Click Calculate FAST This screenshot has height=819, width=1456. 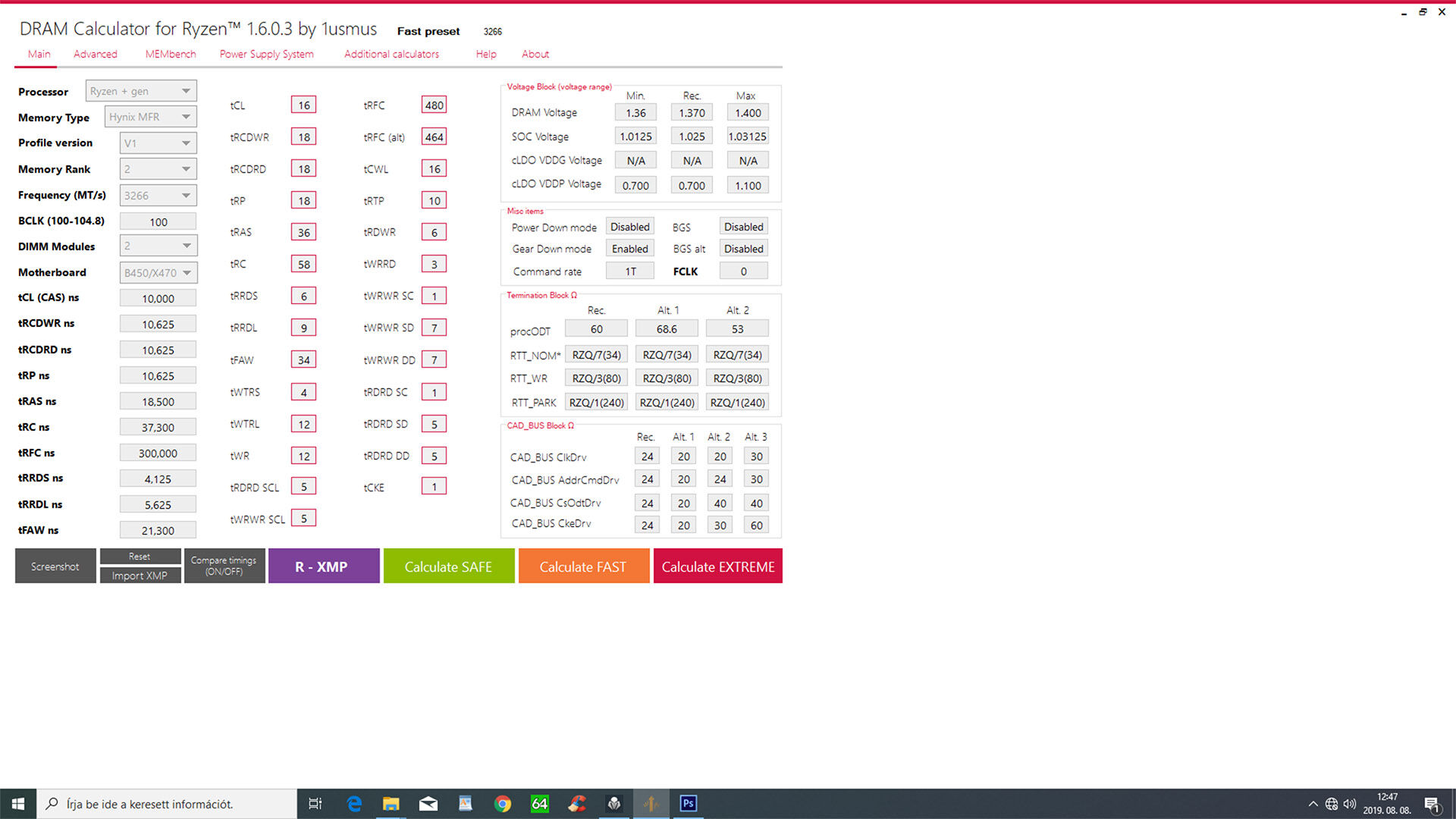[583, 566]
